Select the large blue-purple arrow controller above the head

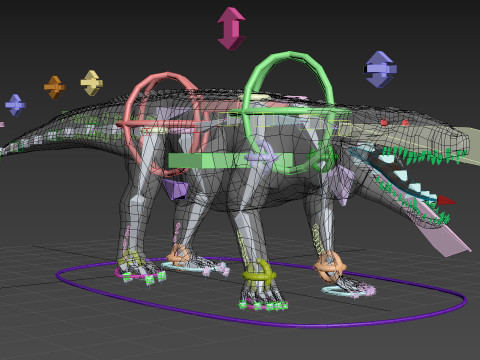pyautogui.click(x=380, y=69)
